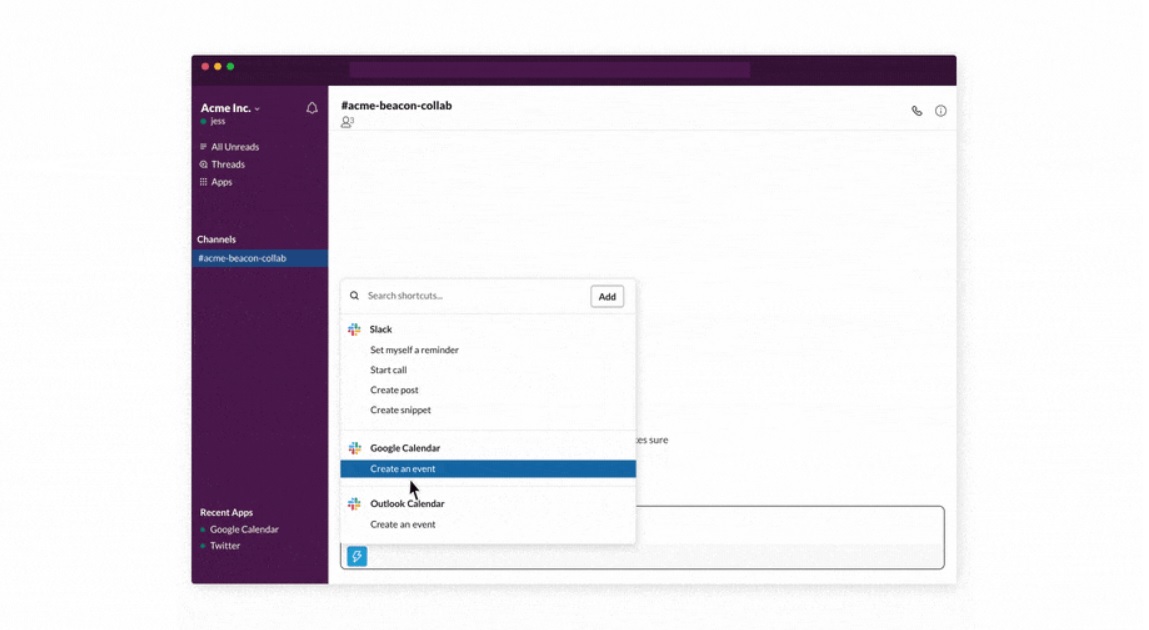Start a call with phone icon
Screen dimensions: 1149x630
click(917, 111)
